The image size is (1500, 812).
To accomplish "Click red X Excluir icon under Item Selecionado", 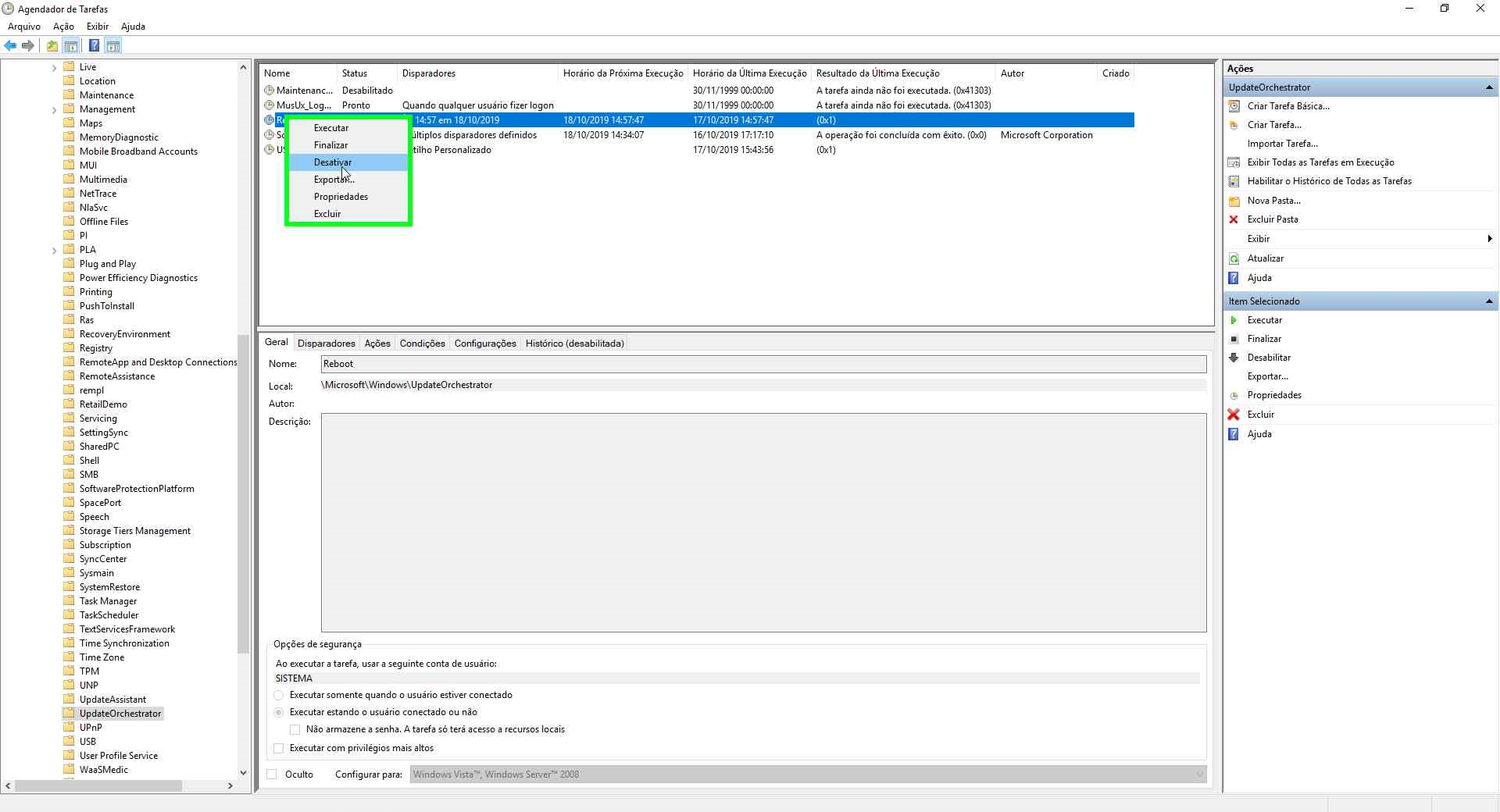I will 1234,415.
